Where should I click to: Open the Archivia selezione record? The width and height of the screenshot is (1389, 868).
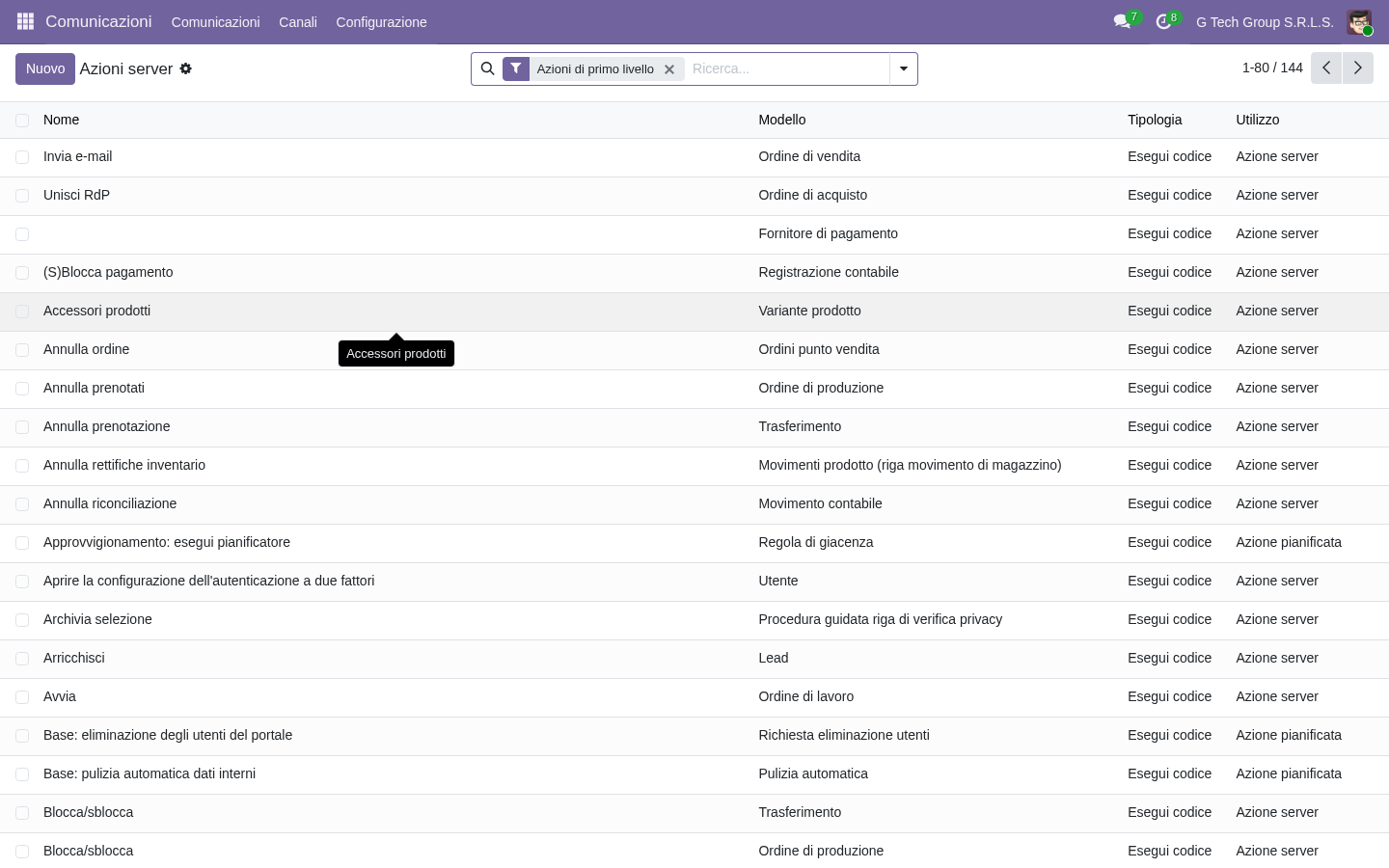point(97,619)
